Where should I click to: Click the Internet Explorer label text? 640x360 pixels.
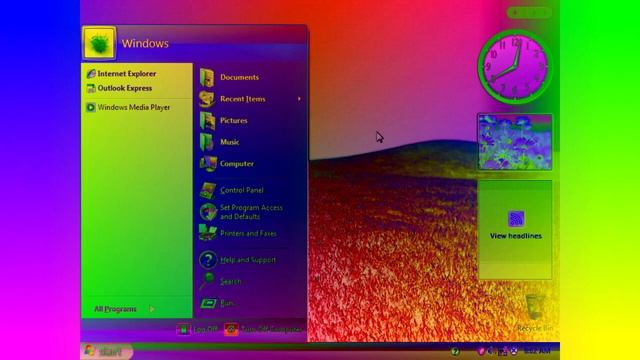tap(127, 73)
